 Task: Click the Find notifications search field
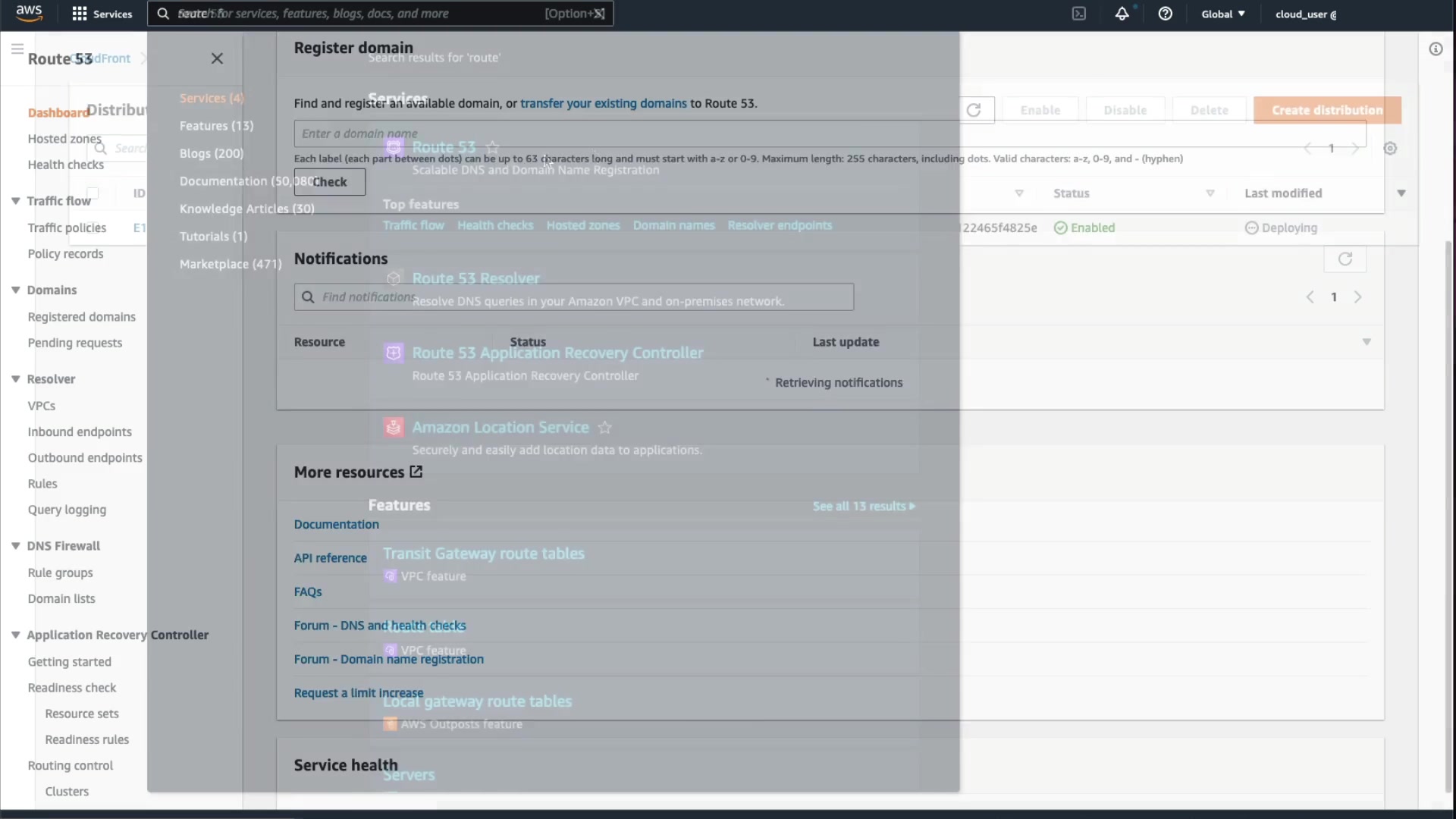coord(573,297)
